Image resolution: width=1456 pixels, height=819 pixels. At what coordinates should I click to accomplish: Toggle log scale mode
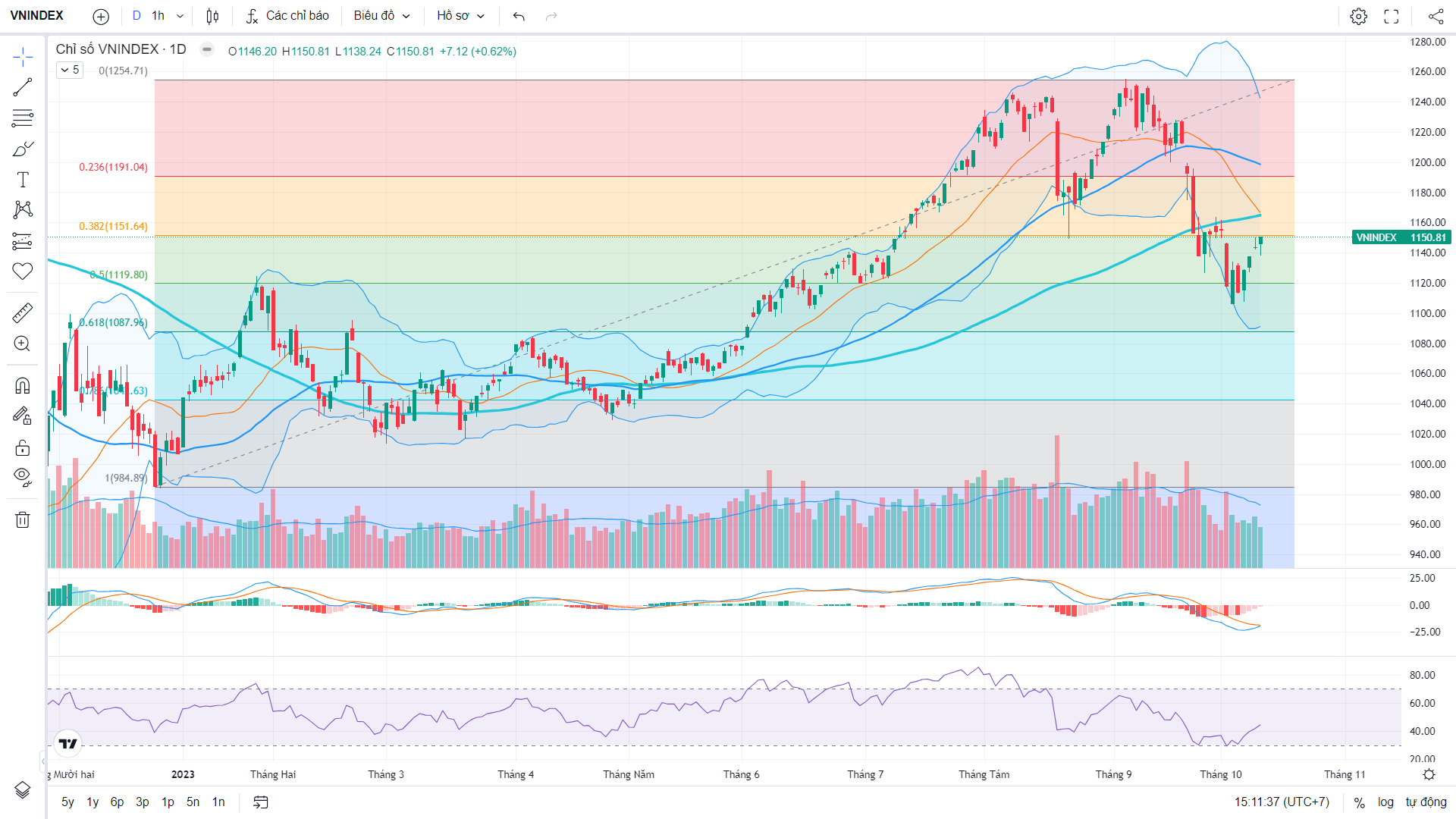pos(1385,802)
